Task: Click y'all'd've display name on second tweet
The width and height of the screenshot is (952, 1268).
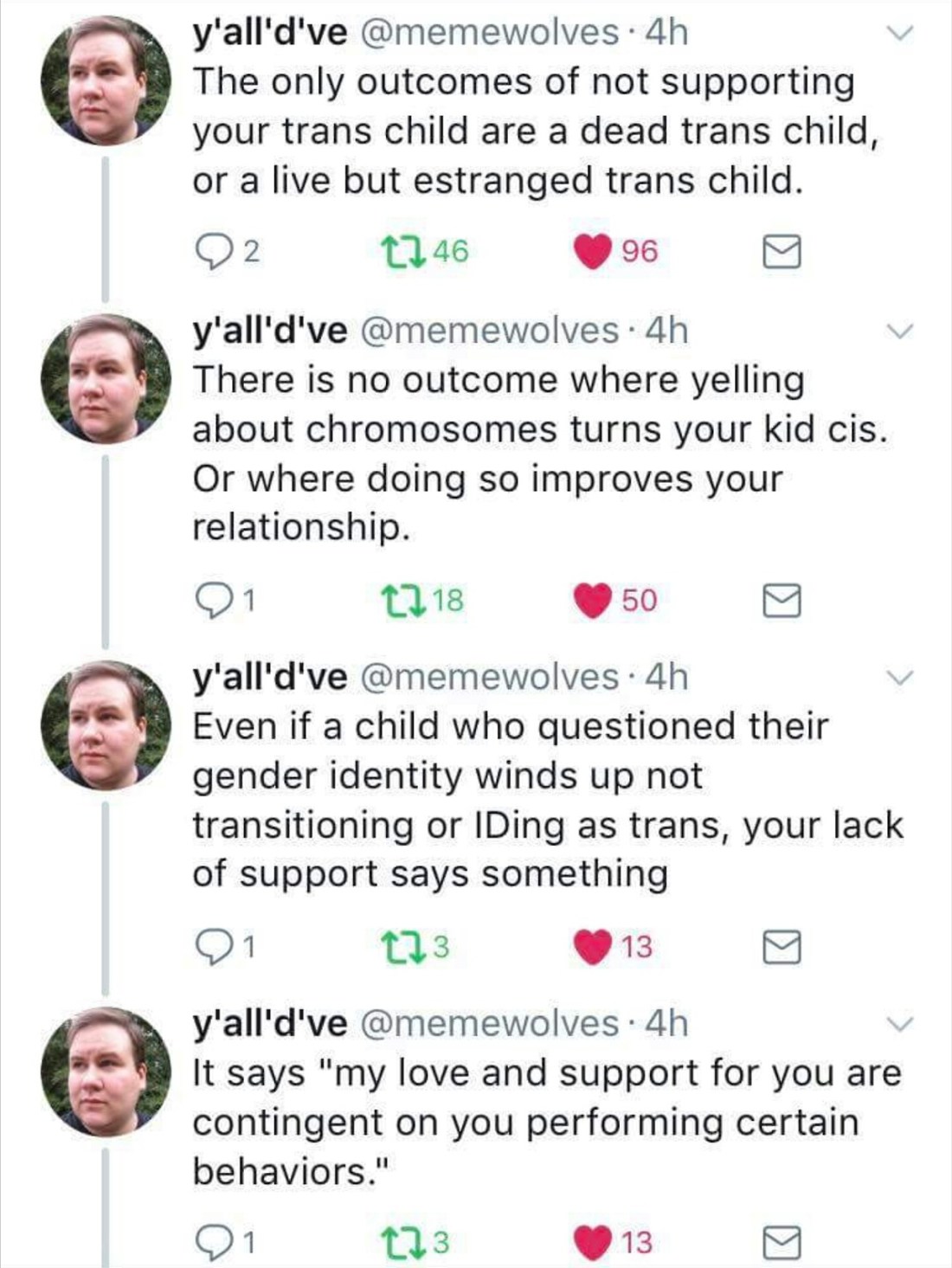Action: click(269, 331)
